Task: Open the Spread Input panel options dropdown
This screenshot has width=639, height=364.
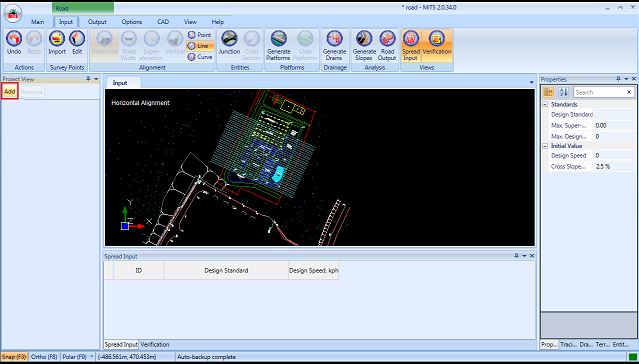Action: [524, 256]
